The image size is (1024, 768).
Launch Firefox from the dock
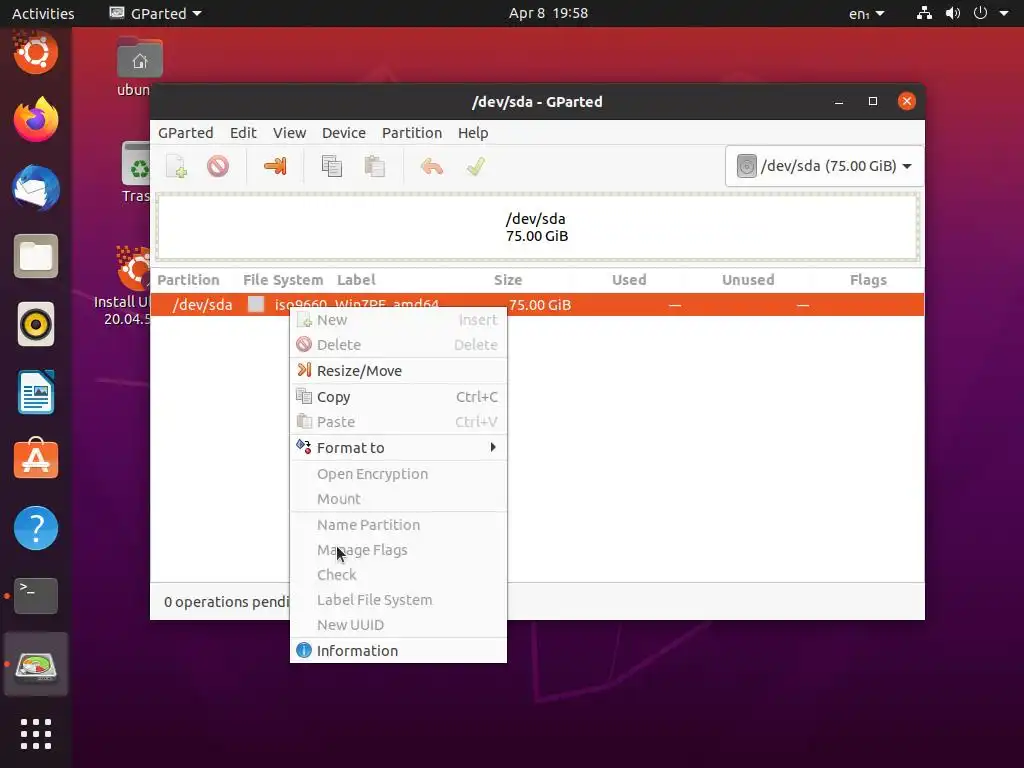(36, 120)
